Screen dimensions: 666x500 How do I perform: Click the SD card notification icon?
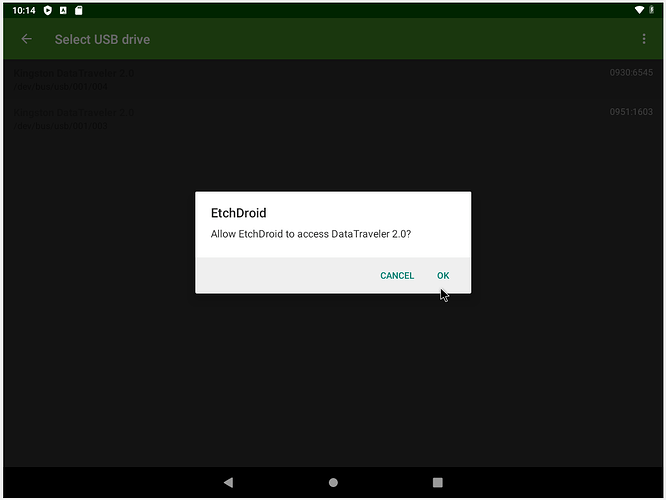79,10
